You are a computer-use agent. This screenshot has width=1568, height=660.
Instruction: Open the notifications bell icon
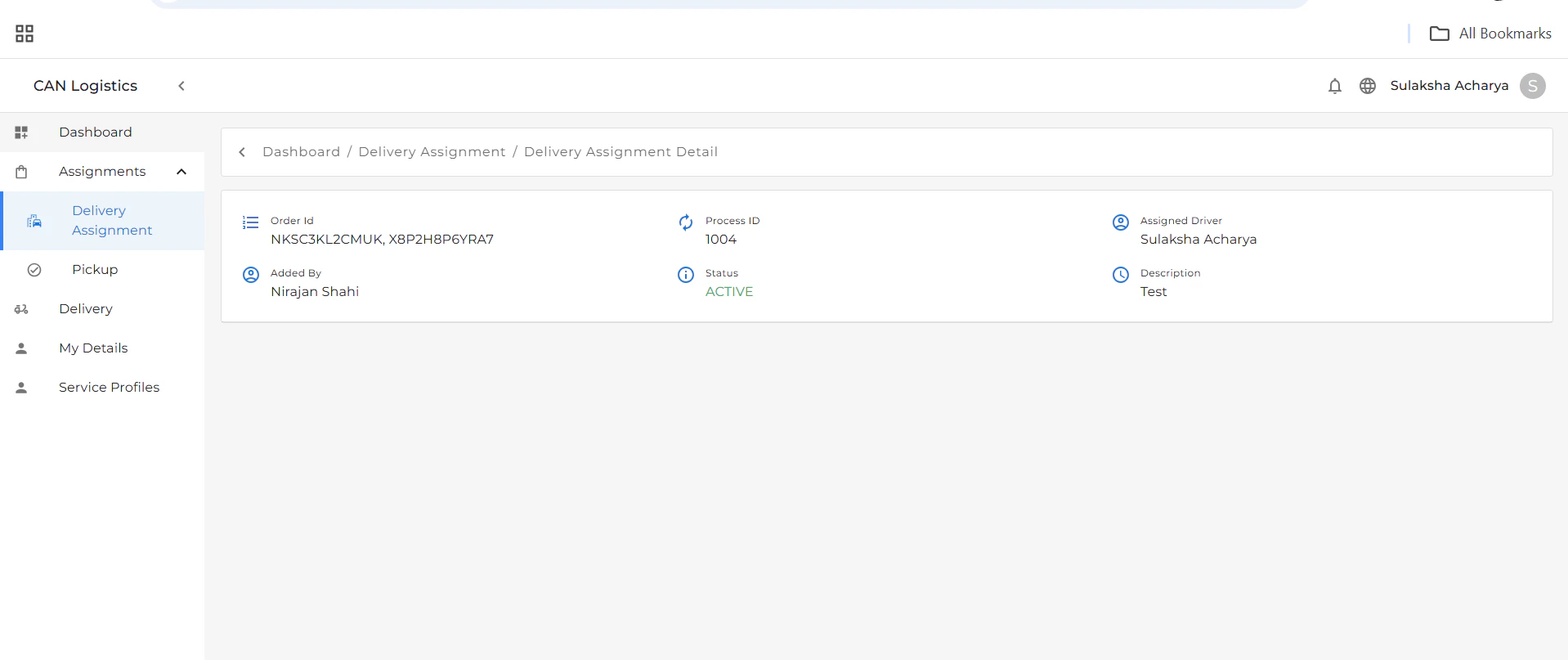(x=1335, y=86)
